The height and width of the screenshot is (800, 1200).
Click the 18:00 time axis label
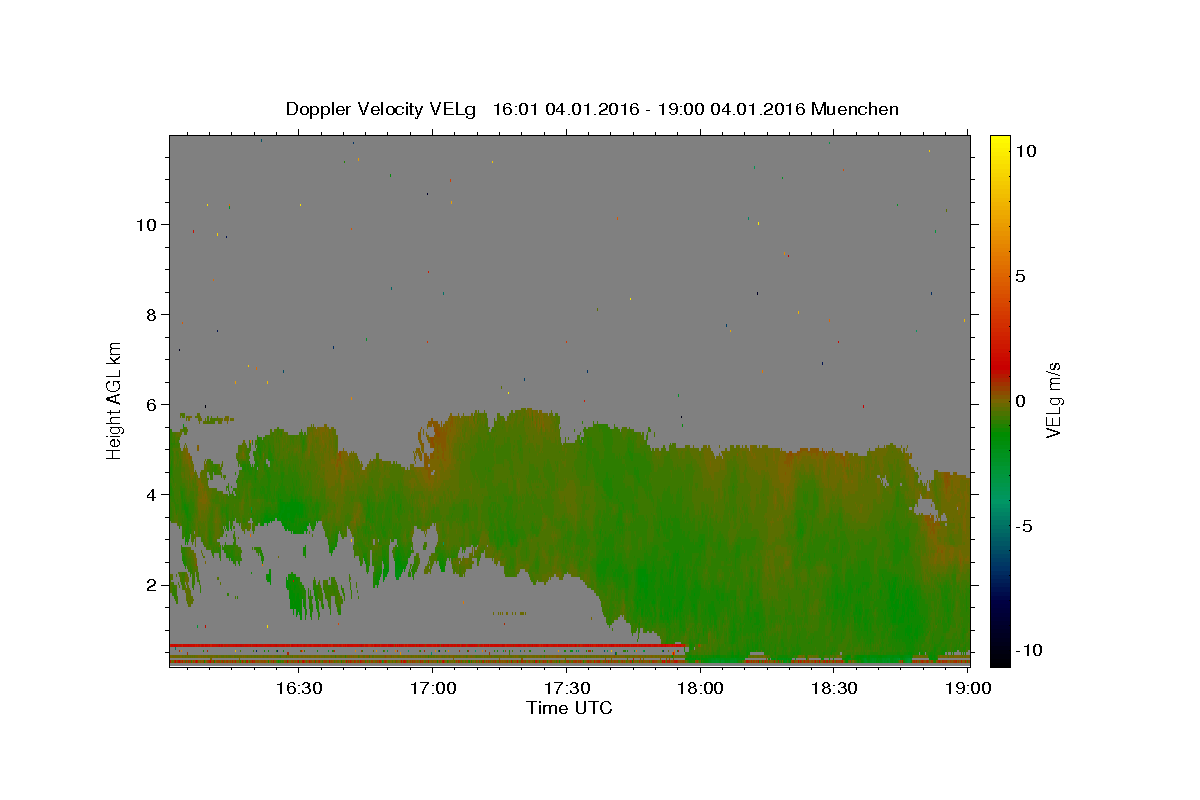pos(700,689)
